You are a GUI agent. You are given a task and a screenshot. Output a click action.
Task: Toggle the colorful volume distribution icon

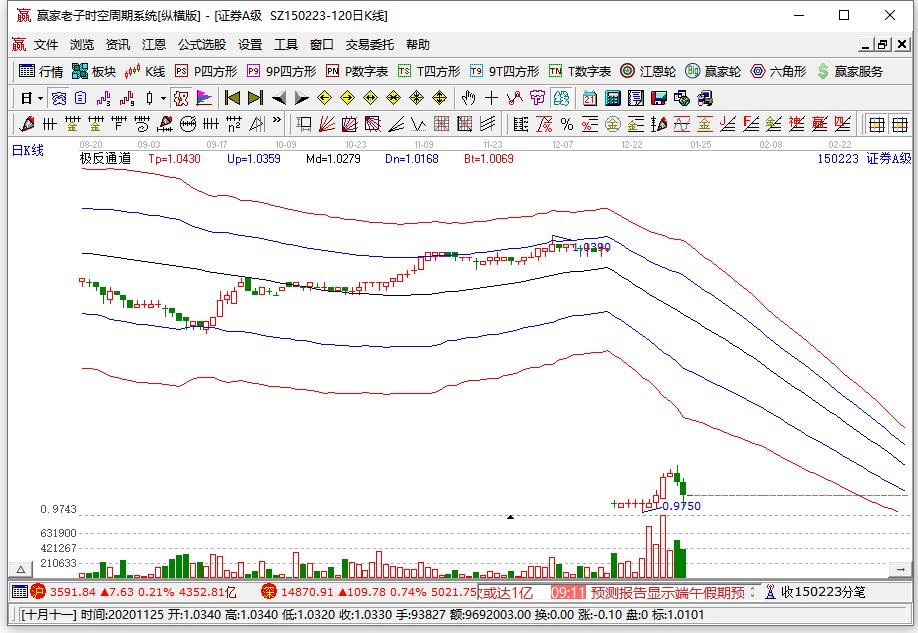tap(204, 98)
